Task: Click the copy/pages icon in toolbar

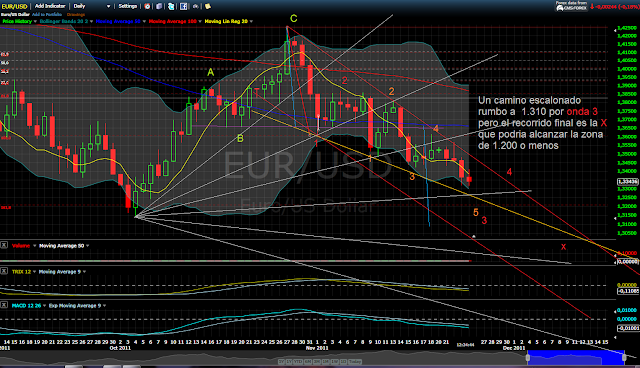Action: click(x=159, y=6)
